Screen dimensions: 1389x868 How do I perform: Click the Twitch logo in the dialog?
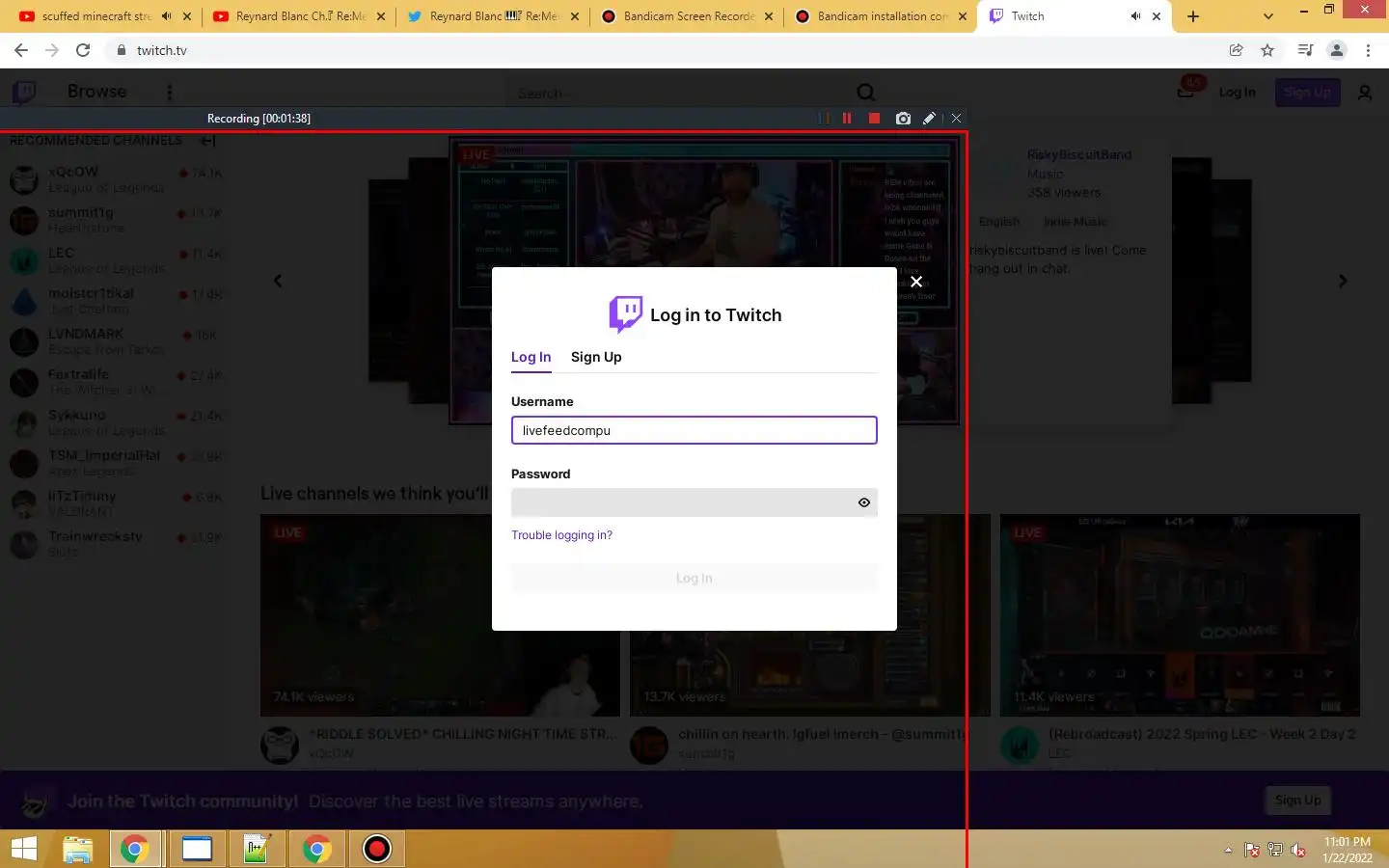pyautogui.click(x=626, y=314)
